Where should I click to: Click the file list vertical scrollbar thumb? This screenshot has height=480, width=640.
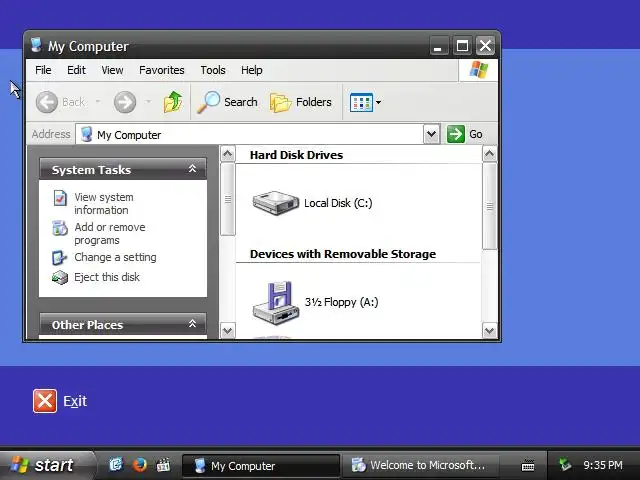click(489, 206)
